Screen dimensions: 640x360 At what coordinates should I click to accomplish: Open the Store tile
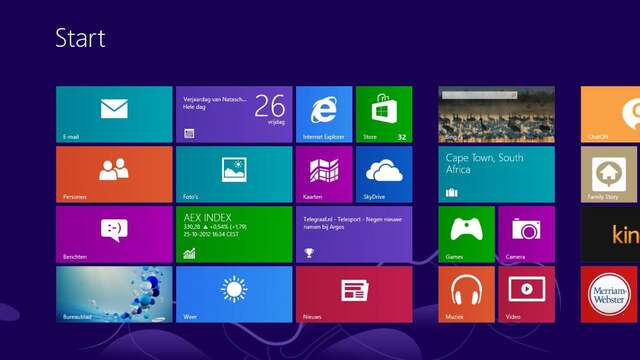pyautogui.click(x=384, y=114)
